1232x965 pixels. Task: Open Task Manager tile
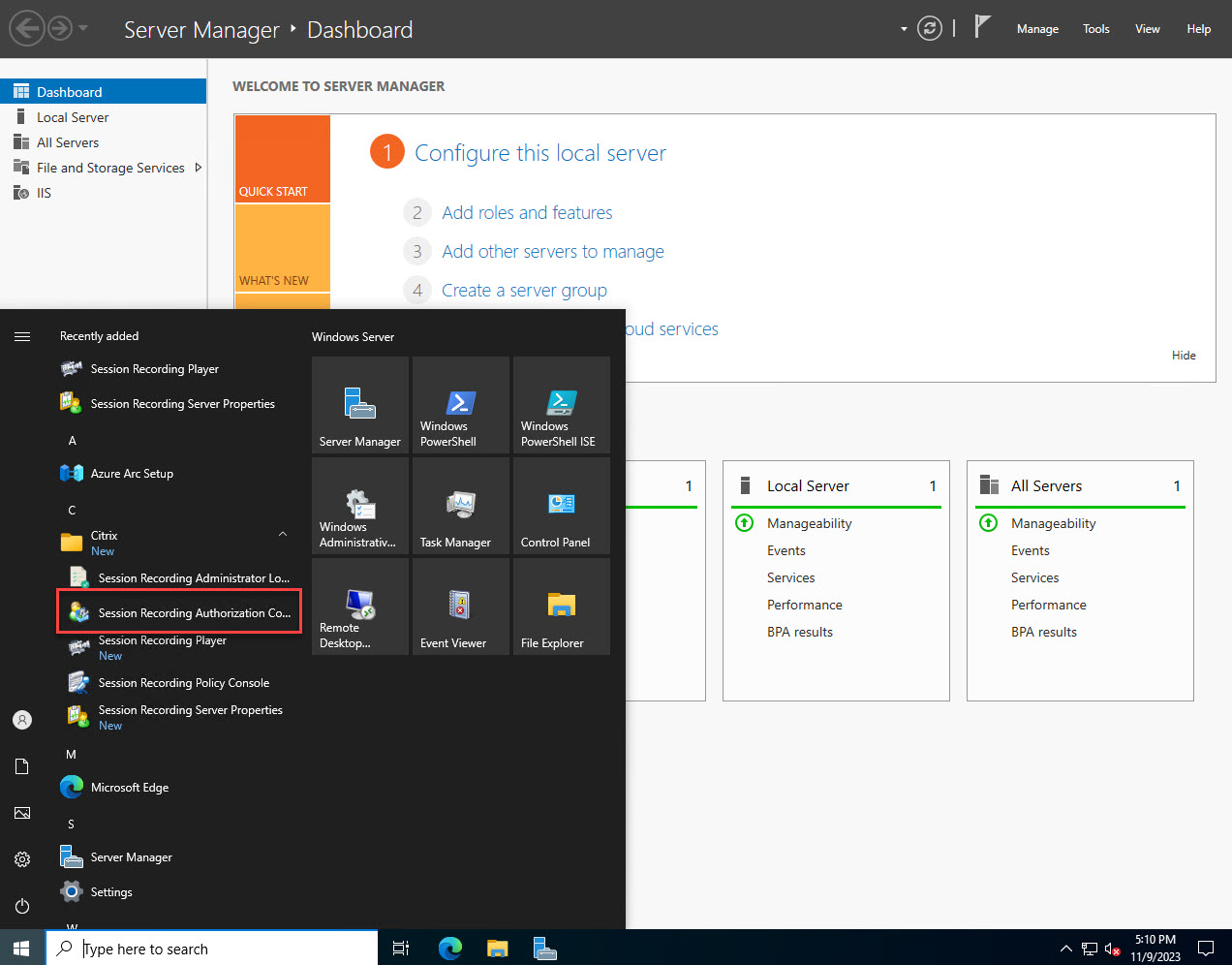460,505
